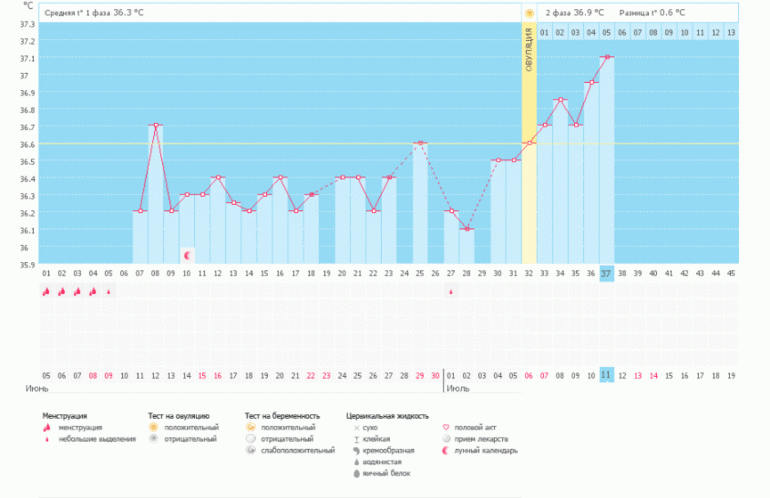Viewport: 770px width, 498px height.
Task: Click the peak temperature point on cycle day 36
Action: 606,57
